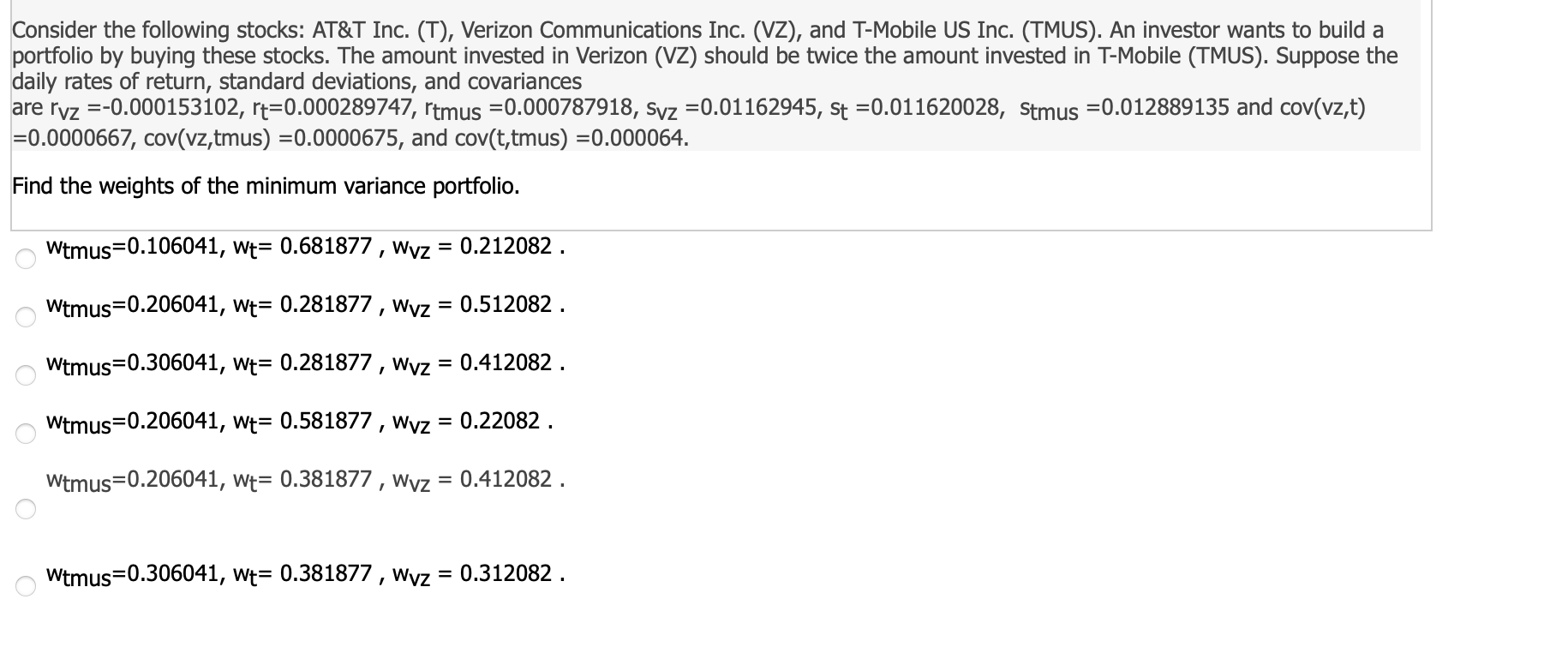Click the radio circle beside wtmus=0.206041, wt= 0.281877
The height and width of the screenshot is (665, 1568).
point(27,318)
